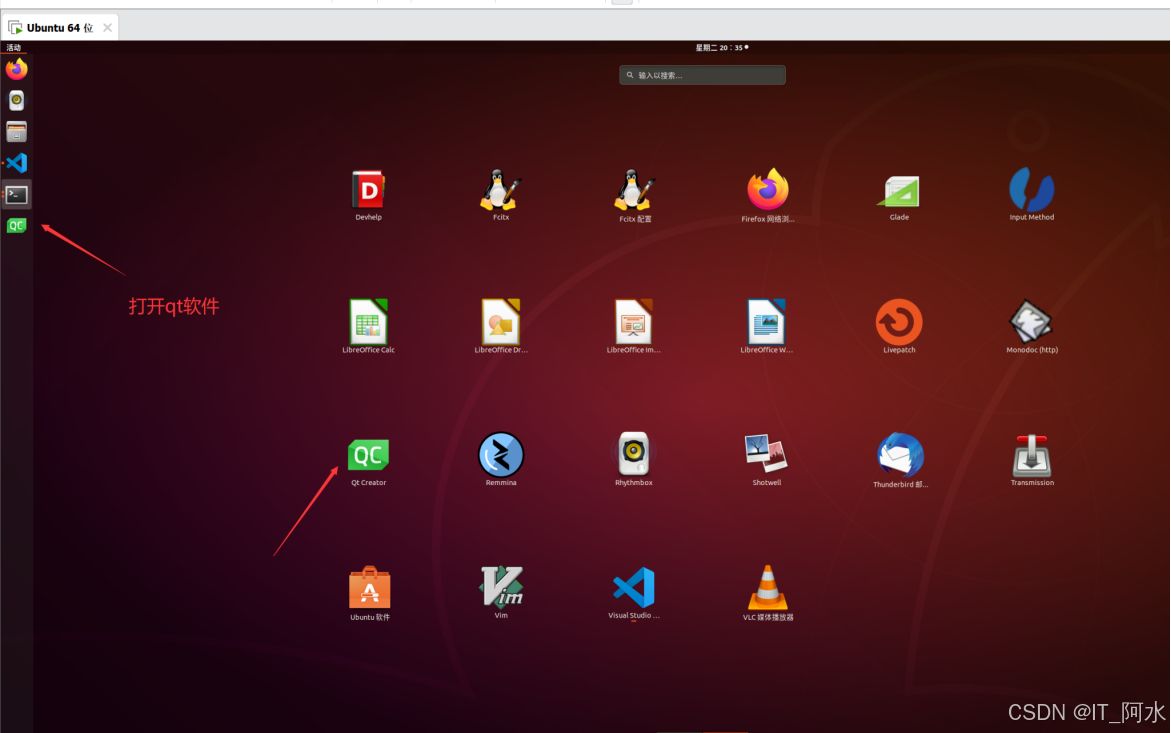
Task: Open Shotwell photo manager
Action: point(766,454)
